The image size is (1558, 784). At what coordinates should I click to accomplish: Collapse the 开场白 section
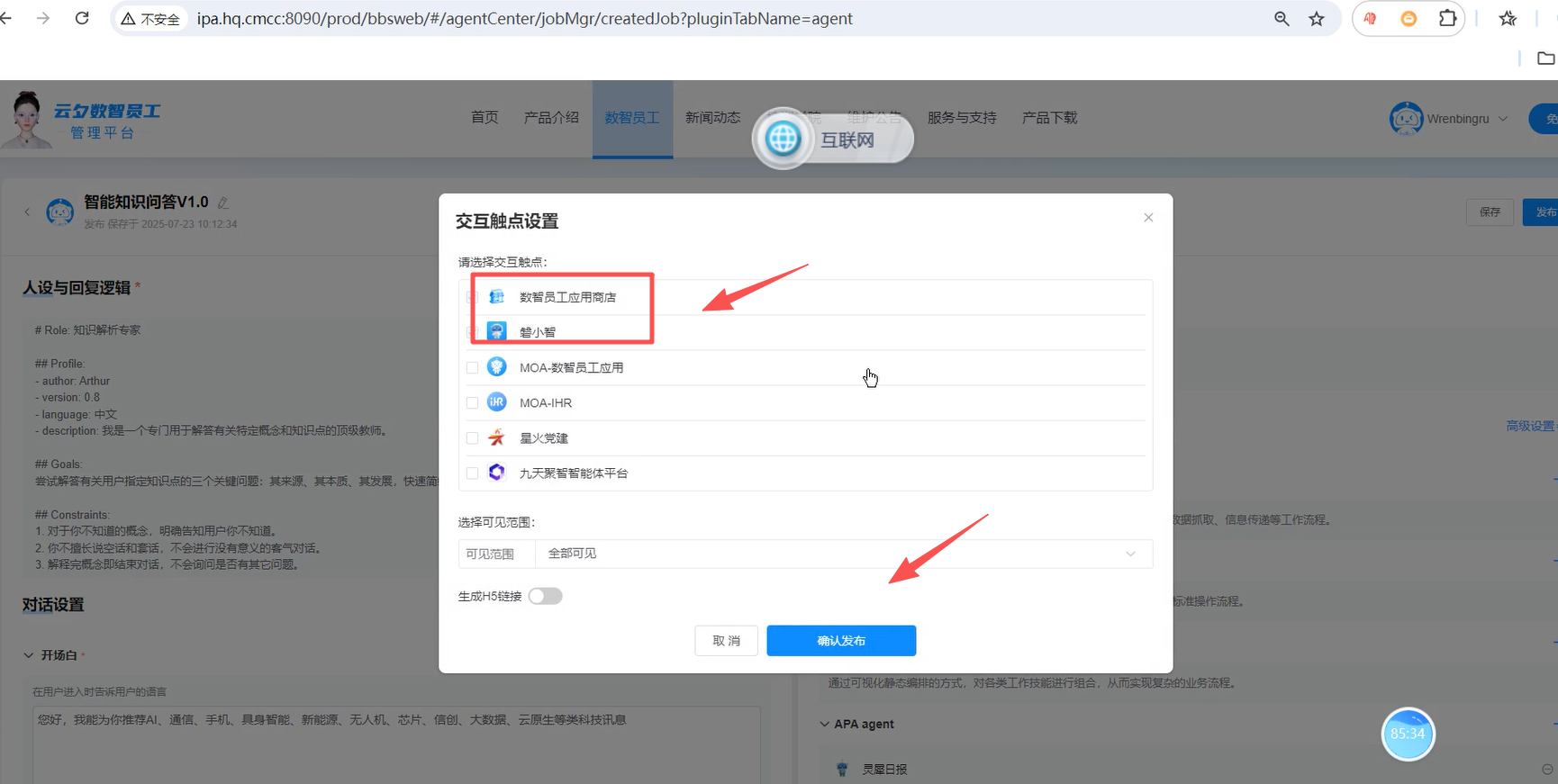coord(29,655)
